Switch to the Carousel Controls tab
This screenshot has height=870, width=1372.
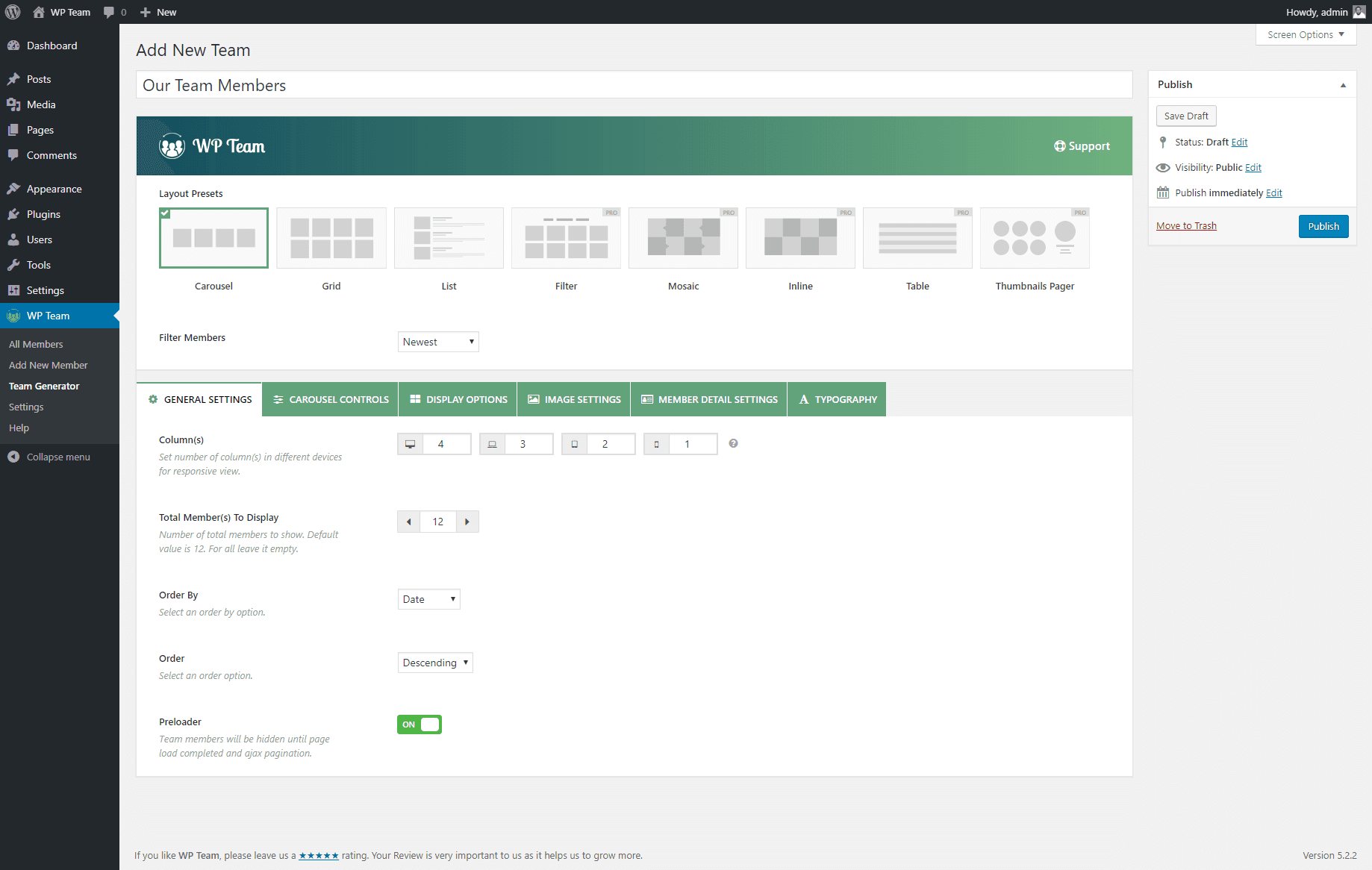(x=331, y=399)
